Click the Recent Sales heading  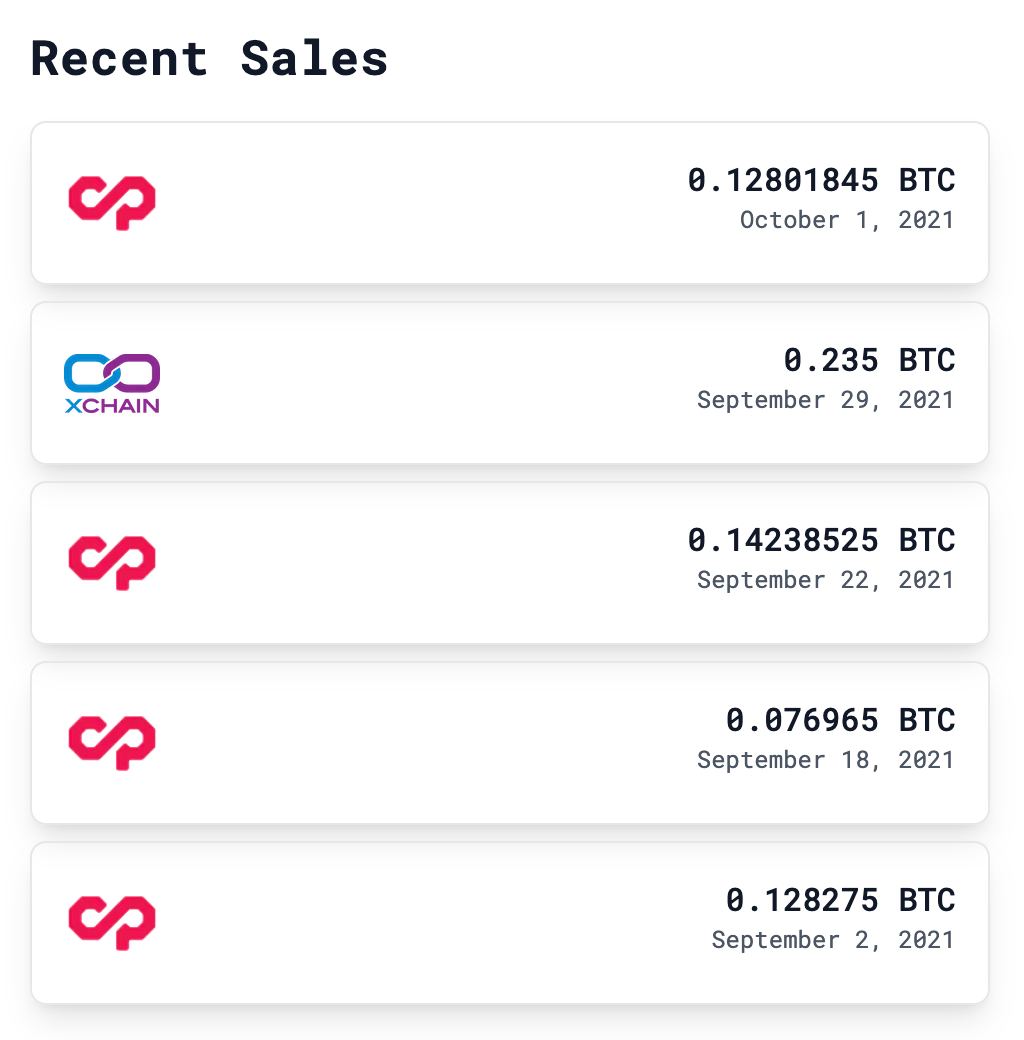[209, 58]
